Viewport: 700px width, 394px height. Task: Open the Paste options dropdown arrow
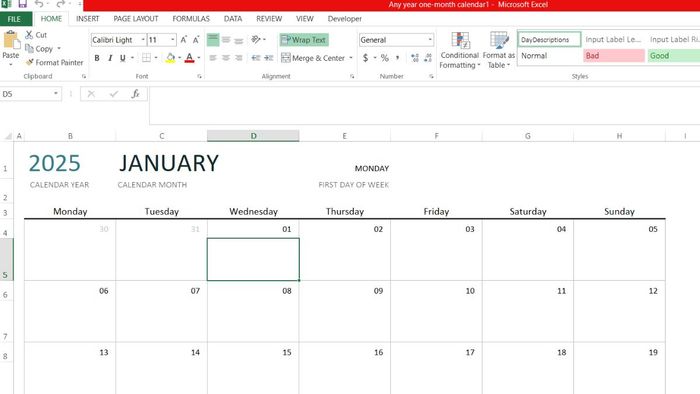11,64
